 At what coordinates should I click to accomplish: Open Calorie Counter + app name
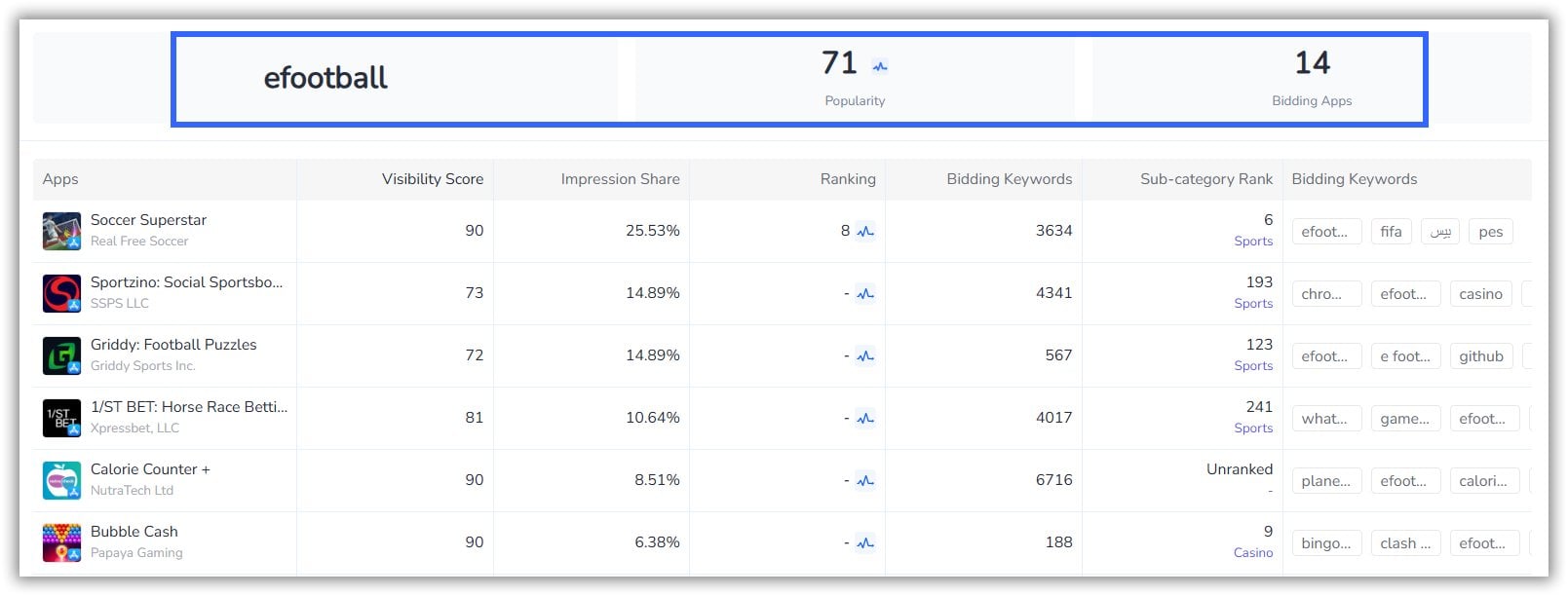coord(150,469)
